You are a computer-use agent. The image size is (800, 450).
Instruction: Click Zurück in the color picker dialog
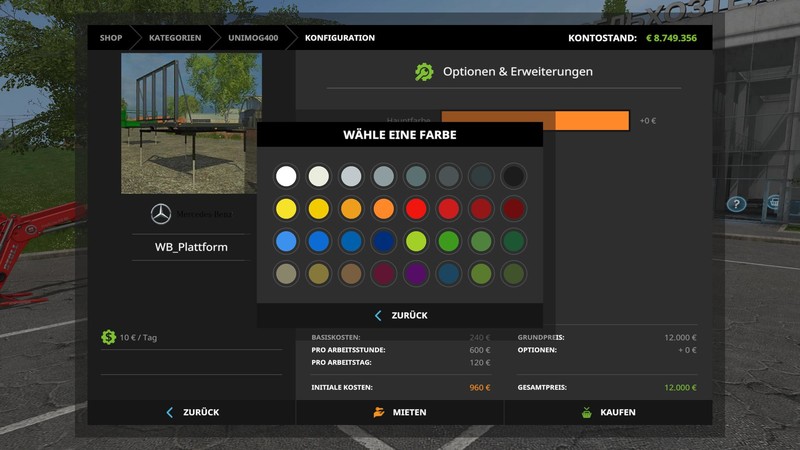pyautogui.click(x=409, y=315)
